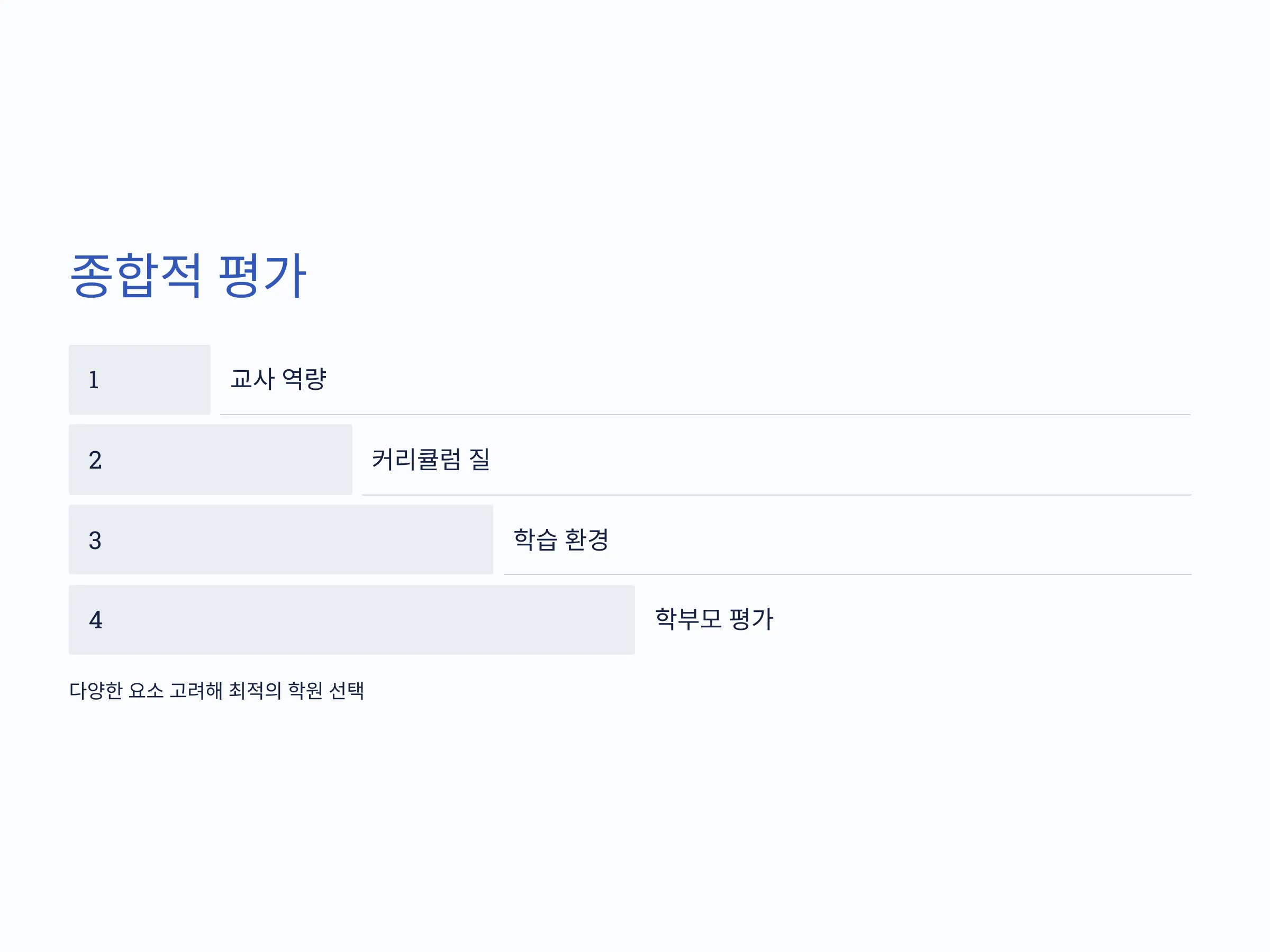
Task: Select the gray bar numbered 2
Action: 210,459
